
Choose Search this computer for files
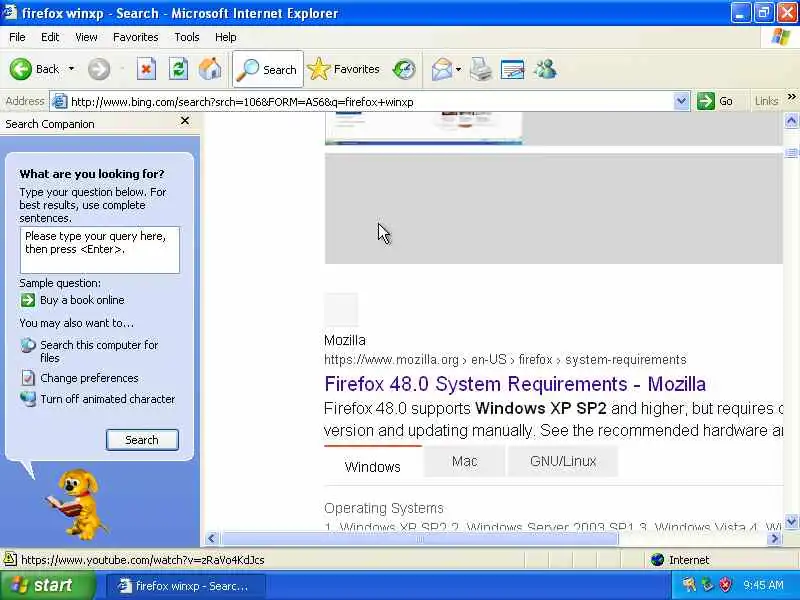[x=99, y=352]
